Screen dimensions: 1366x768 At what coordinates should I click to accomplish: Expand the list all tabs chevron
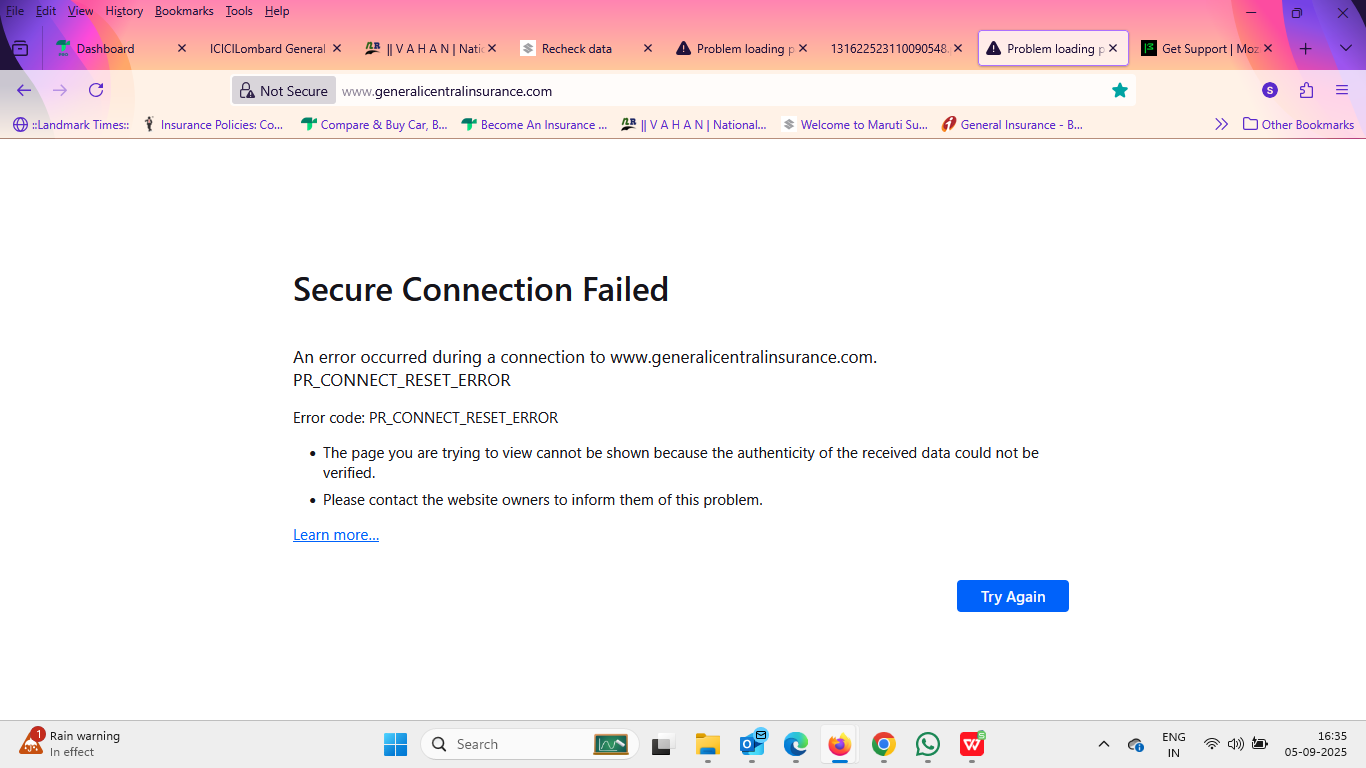1345,48
